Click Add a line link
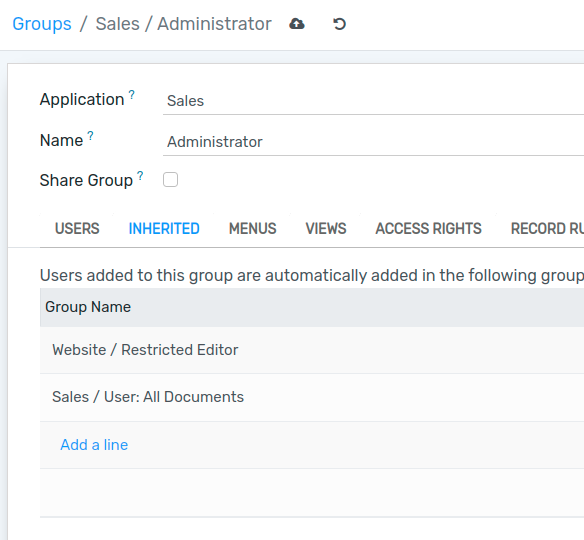The width and height of the screenshot is (584, 540). pos(94,445)
